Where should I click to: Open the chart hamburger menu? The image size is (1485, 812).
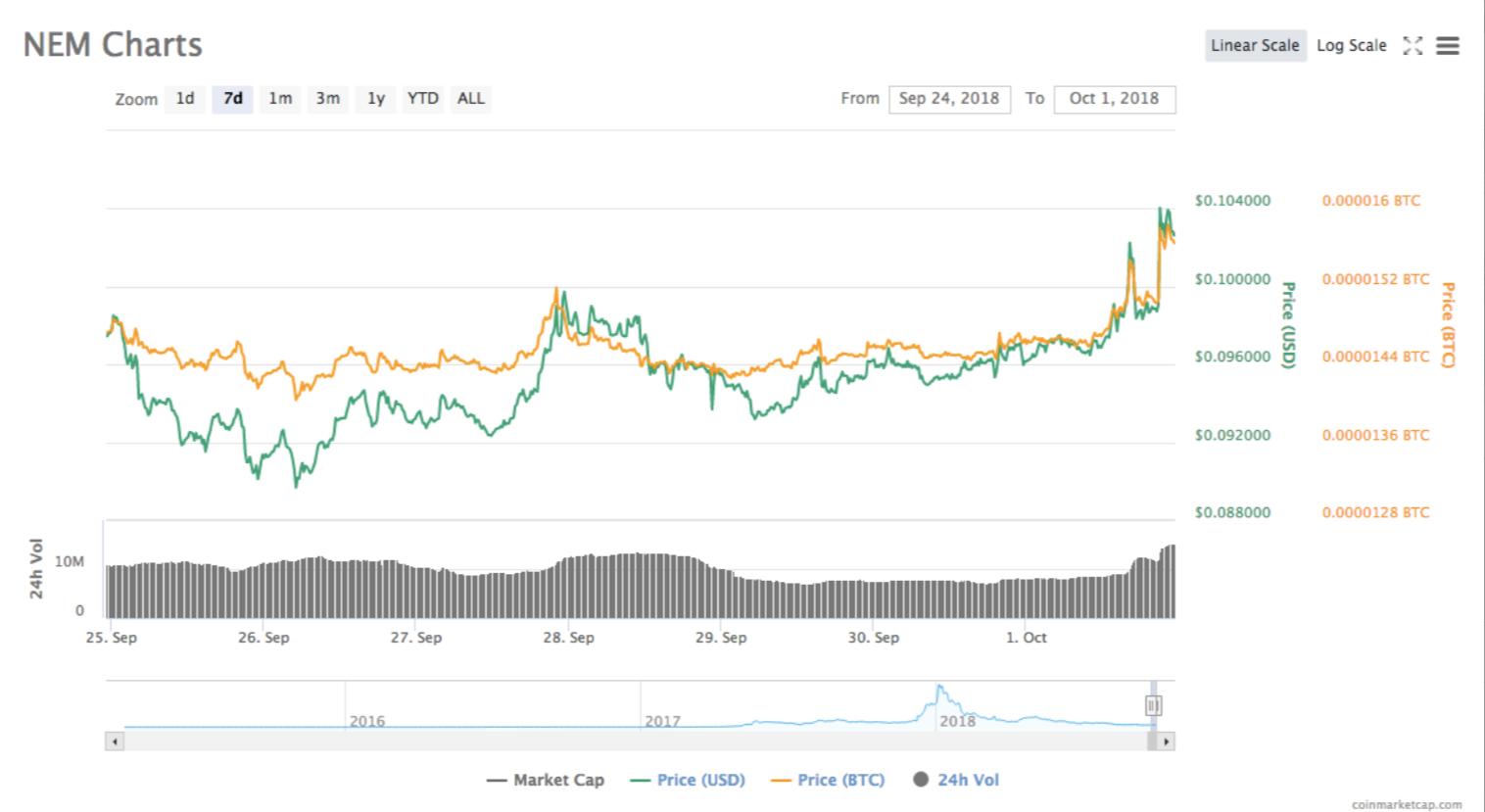[x=1448, y=45]
